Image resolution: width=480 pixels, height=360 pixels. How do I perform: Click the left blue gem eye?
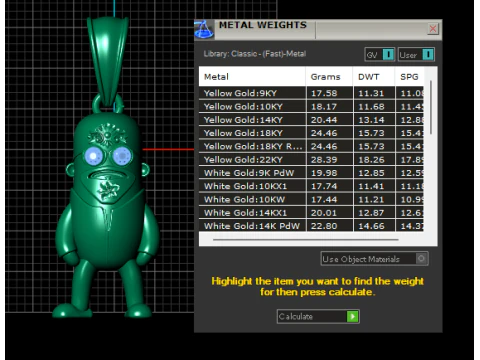94,156
